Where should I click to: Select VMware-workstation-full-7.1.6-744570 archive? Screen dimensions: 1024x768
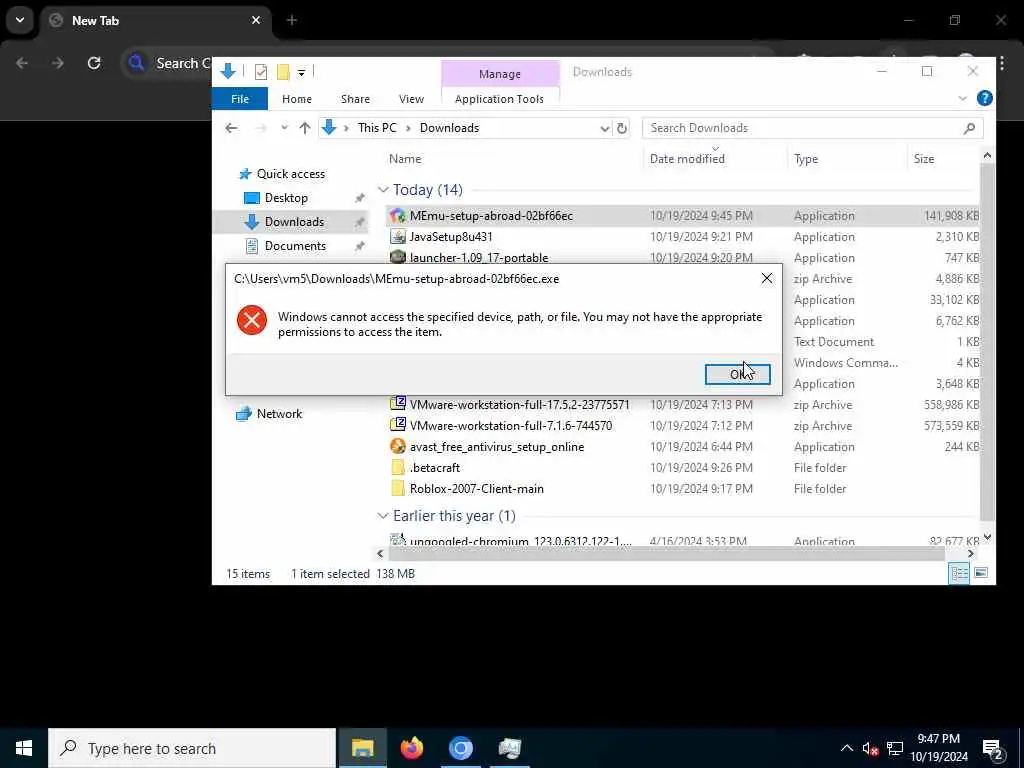[511, 426]
